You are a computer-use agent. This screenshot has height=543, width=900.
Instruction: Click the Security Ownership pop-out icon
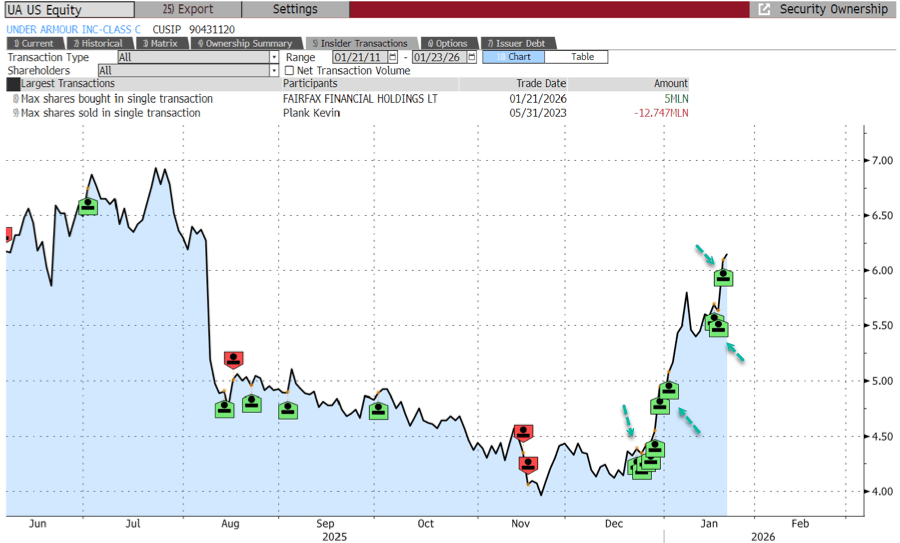pyautogui.click(x=765, y=9)
